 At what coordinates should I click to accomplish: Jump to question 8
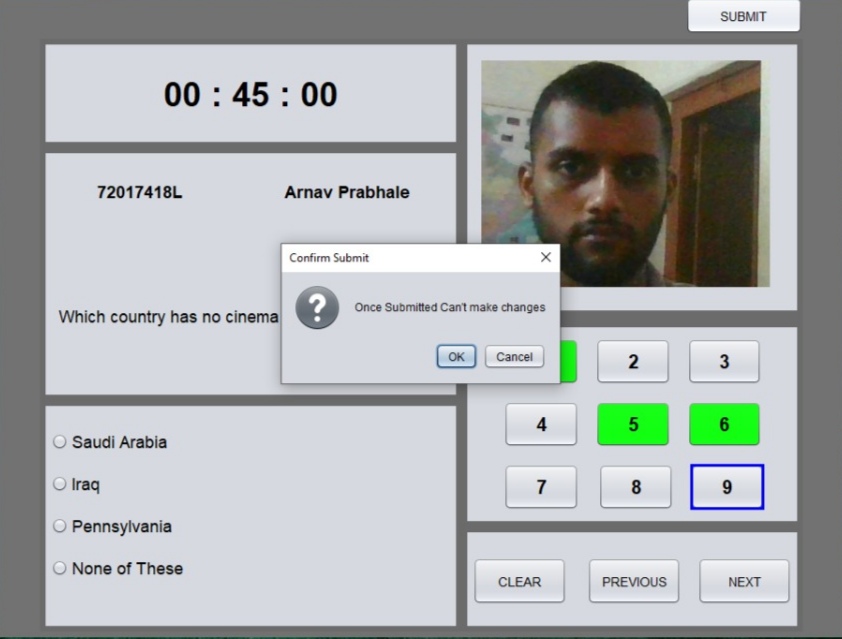click(633, 487)
